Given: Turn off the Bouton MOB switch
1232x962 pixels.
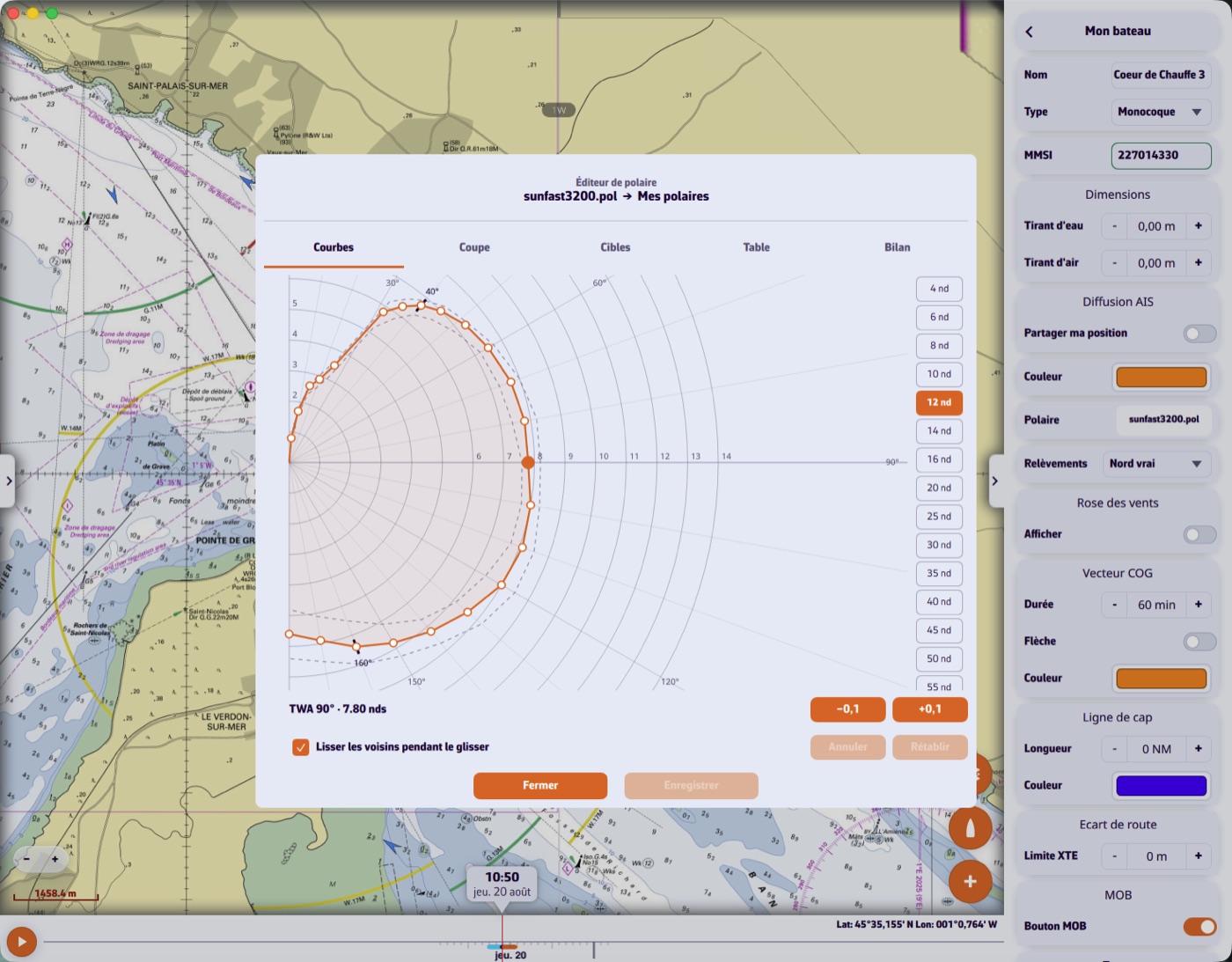Looking at the screenshot, I should (x=1199, y=927).
